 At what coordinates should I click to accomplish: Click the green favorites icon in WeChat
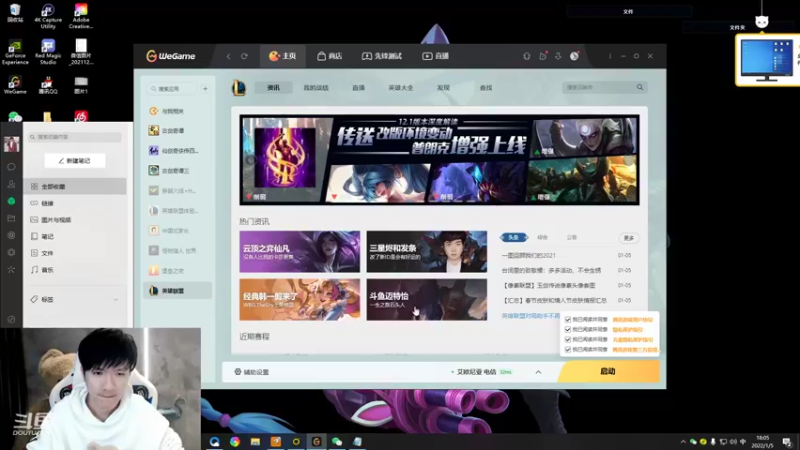point(11,201)
